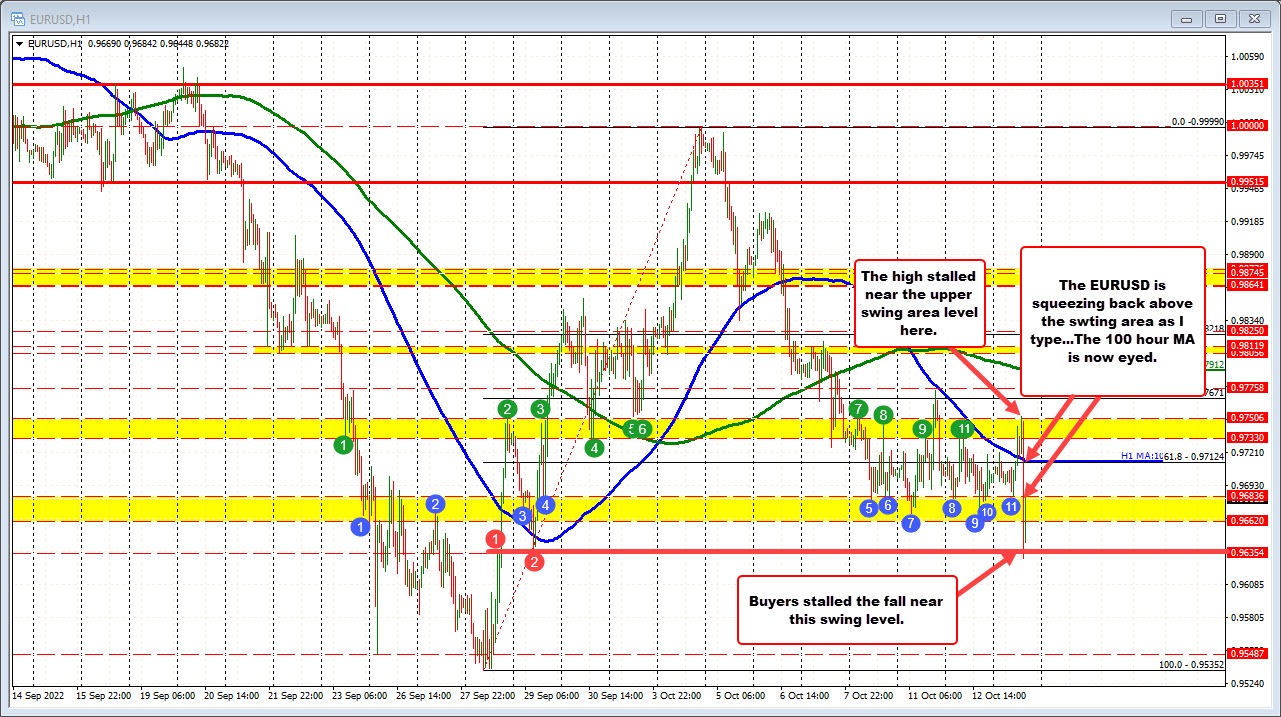Select the 0.96620 price label

1246,521
